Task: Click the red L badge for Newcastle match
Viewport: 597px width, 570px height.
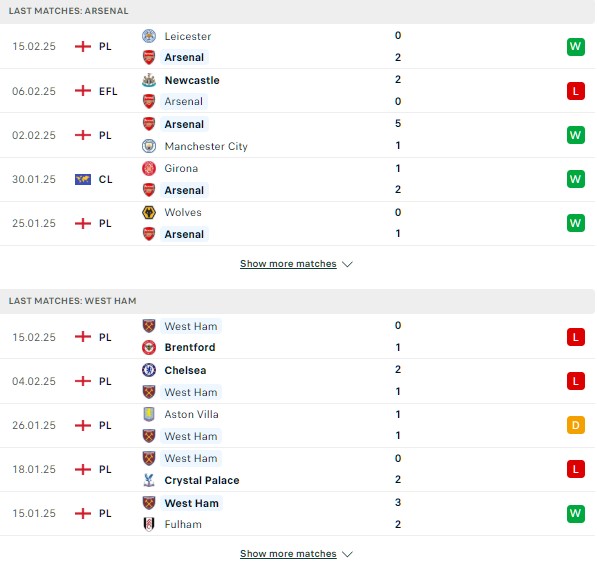Action: point(576,91)
